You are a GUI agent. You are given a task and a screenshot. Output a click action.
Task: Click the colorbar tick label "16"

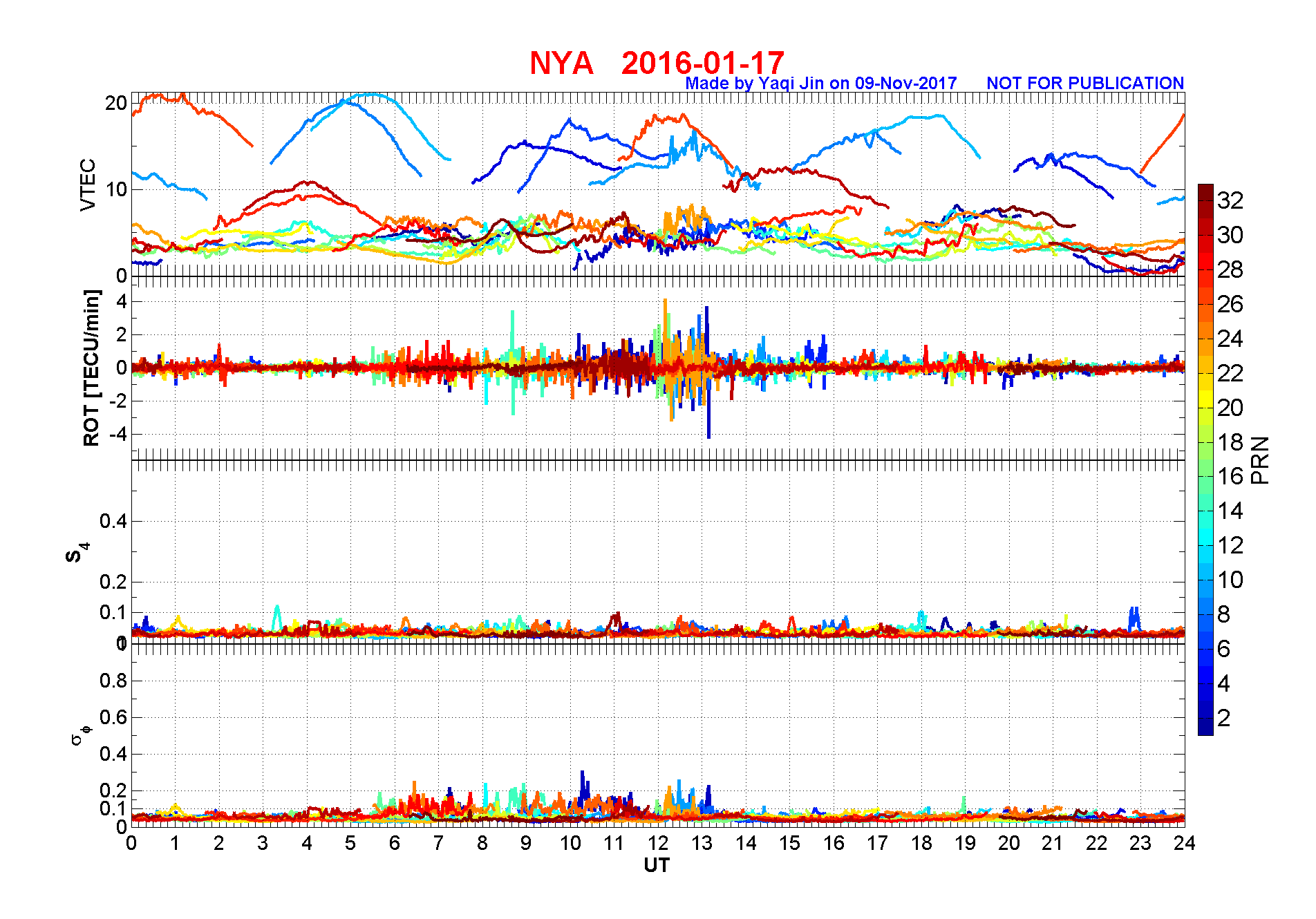click(x=1230, y=476)
